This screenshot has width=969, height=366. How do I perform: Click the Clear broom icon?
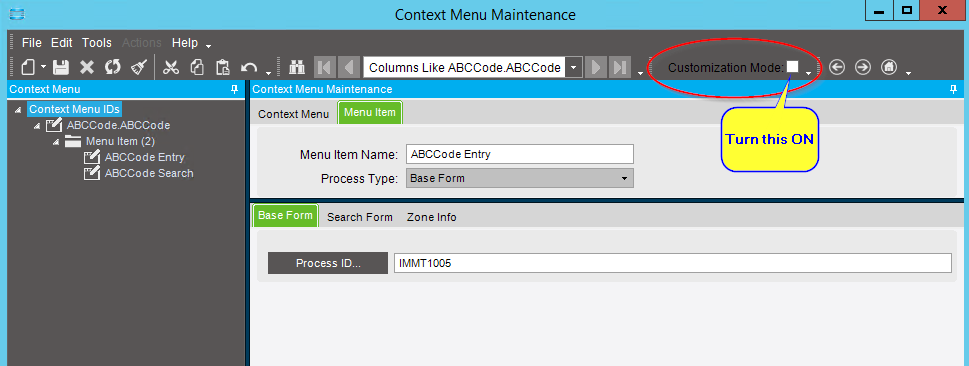pyautogui.click(x=138, y=67)
